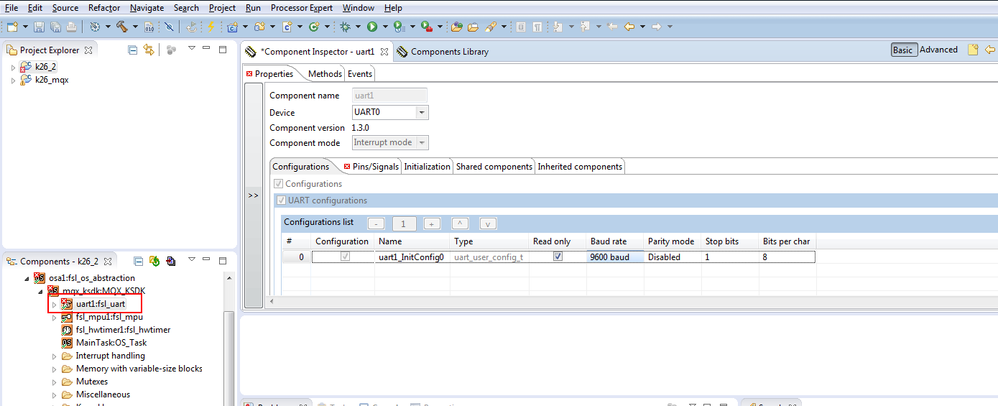Image resolution: width=998 pixels, height=406 pixels.
Task: Click the Open folder toolbar icon
Action: [x=473, y=27]
